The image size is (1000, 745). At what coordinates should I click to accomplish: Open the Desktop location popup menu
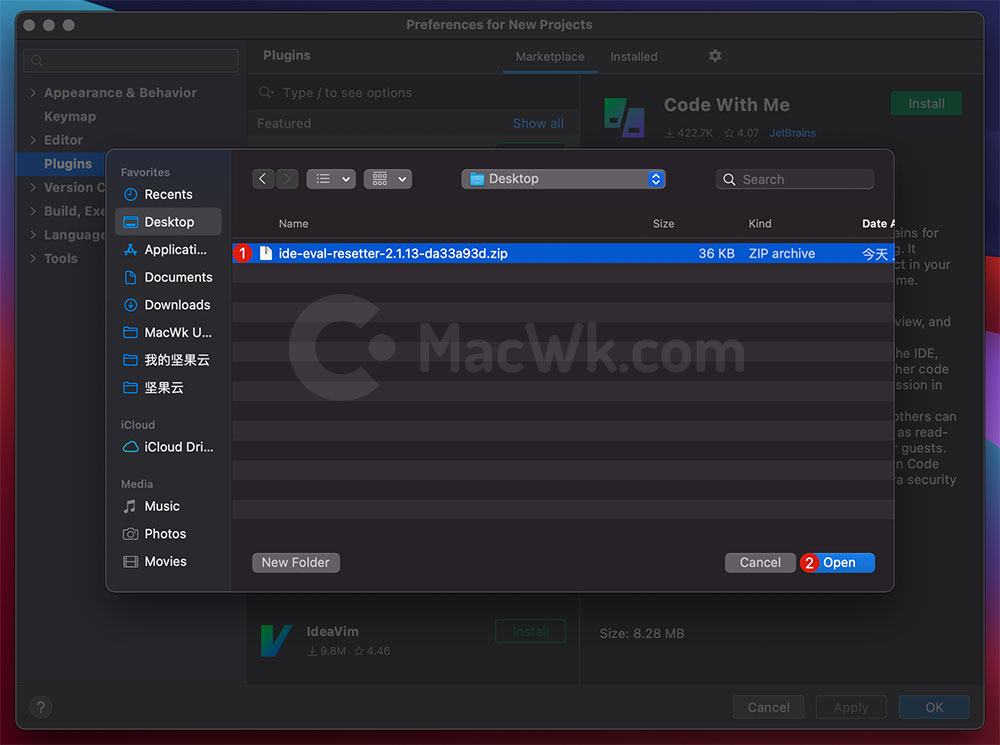click(563, 179)
